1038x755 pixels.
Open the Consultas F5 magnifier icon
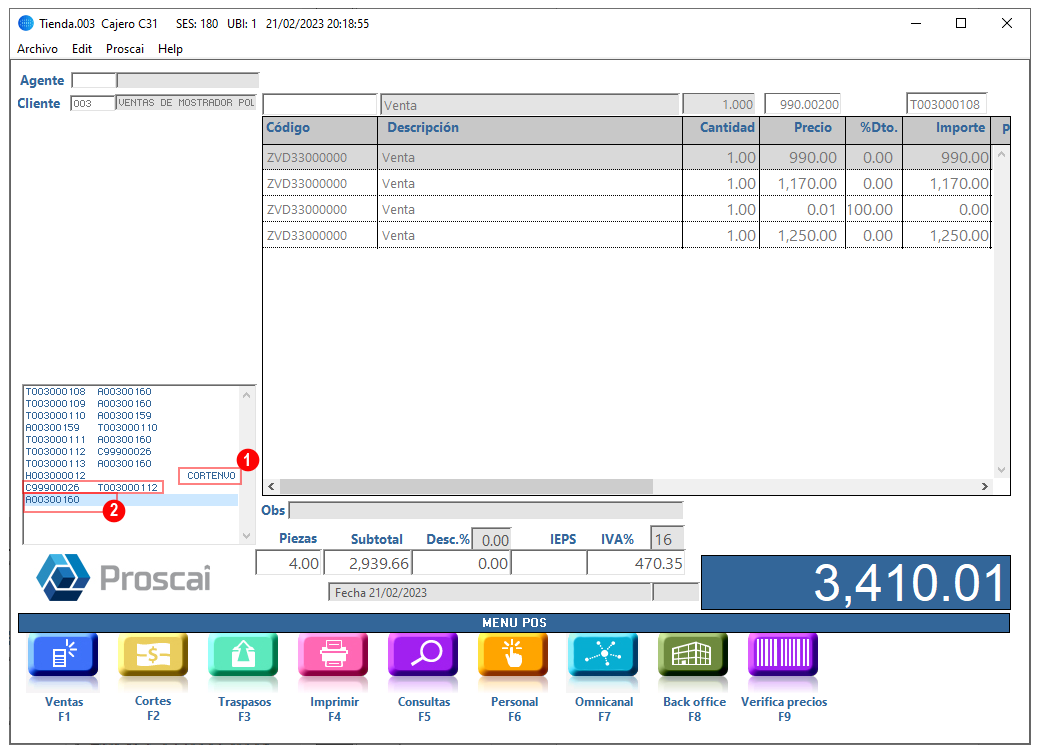[424, 654]
